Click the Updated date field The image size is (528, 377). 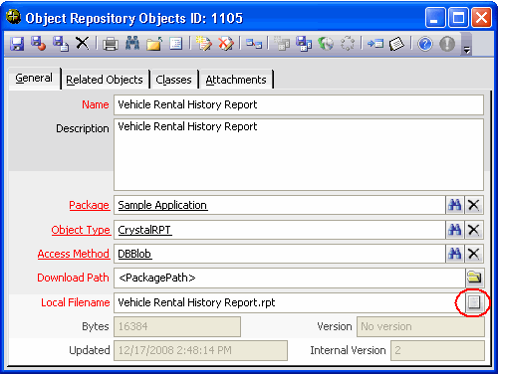click(x=201, y=350)
